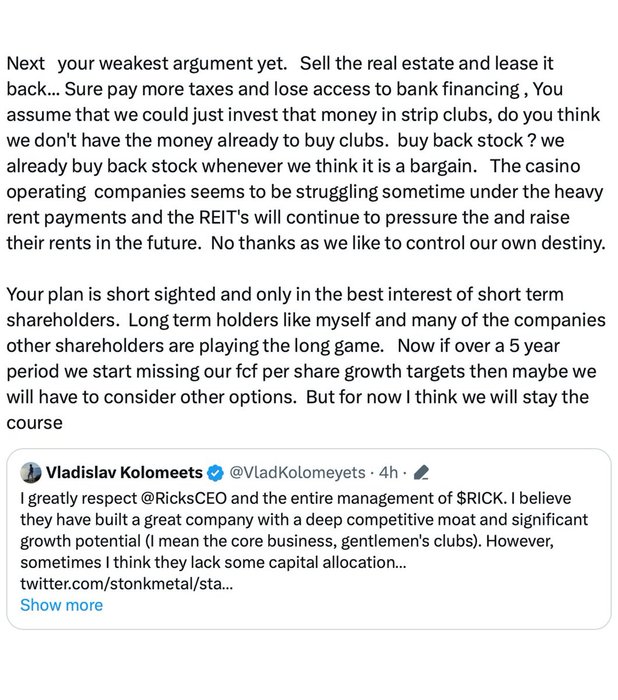Image resolution: width=618 pixels, height=700 pixels.
Task: Click the quoted text 'I greatly respect'
Action: pyautogui.click(x=79, y=498)
